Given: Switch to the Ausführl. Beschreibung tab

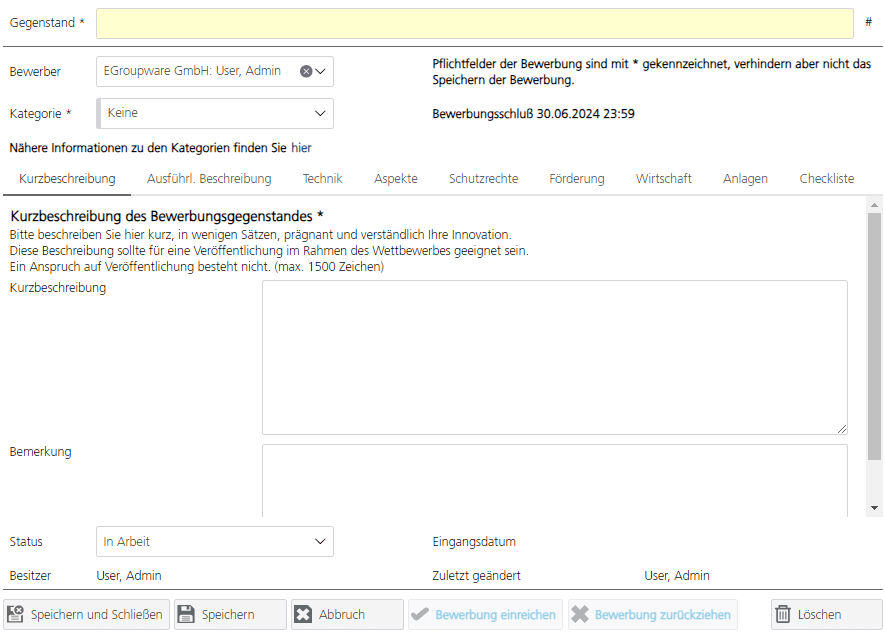Looking at the screenshot, I should [208, 178].
